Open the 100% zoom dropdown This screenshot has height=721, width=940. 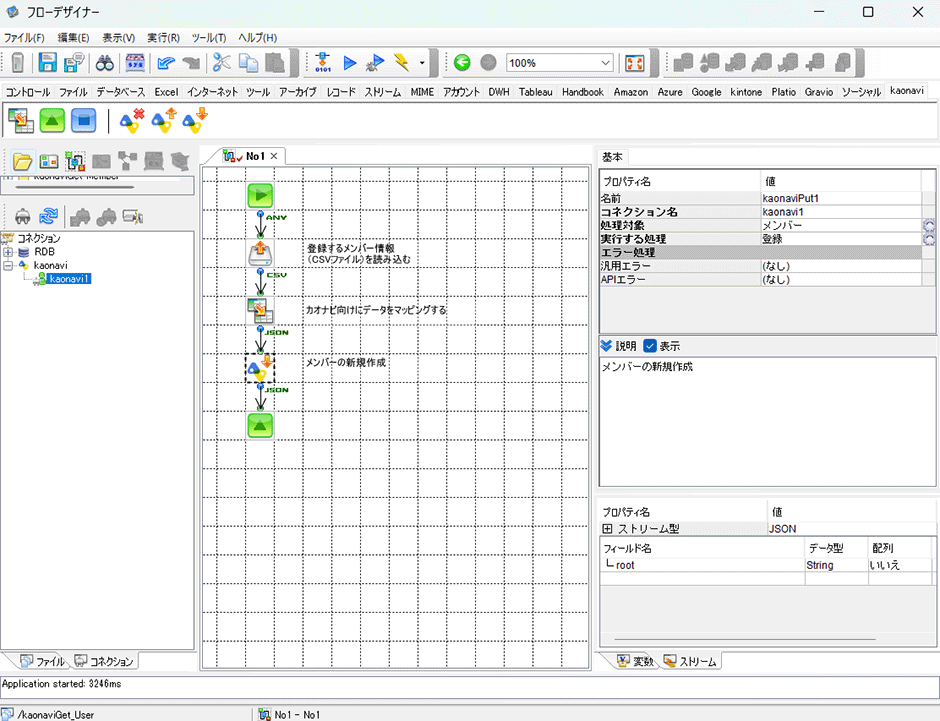[605, 63]
